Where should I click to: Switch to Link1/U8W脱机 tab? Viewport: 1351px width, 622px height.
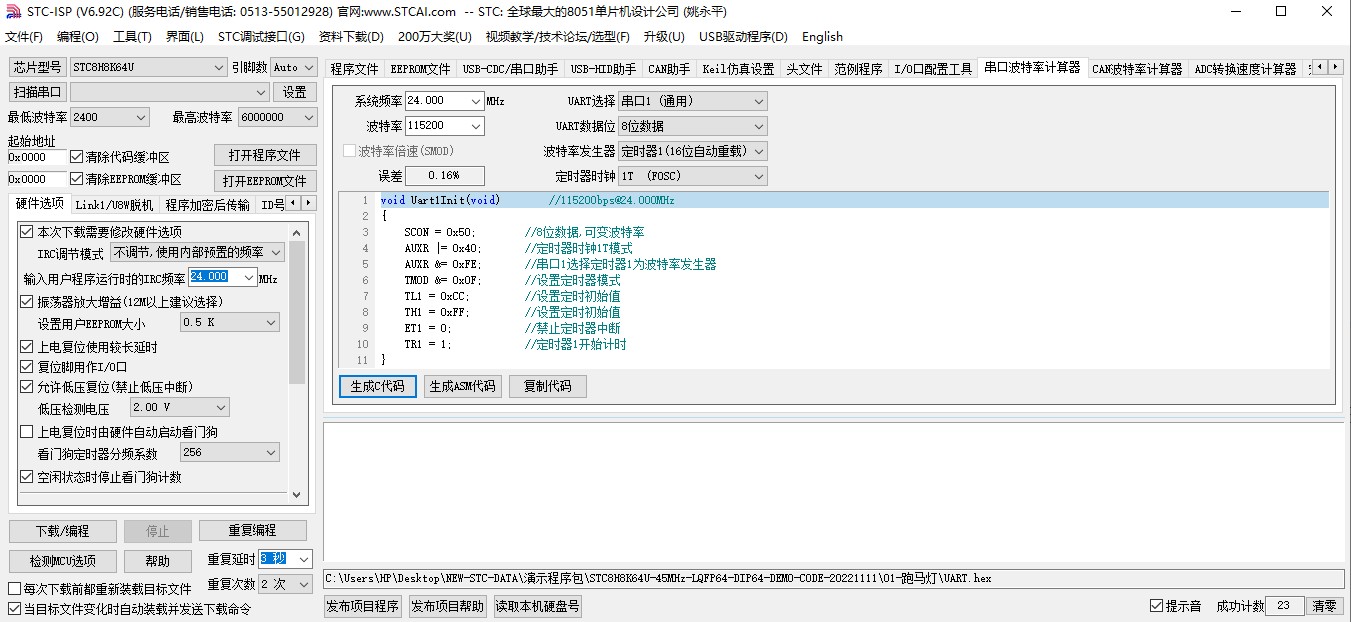pyautogui.click(x=115, y=204)
